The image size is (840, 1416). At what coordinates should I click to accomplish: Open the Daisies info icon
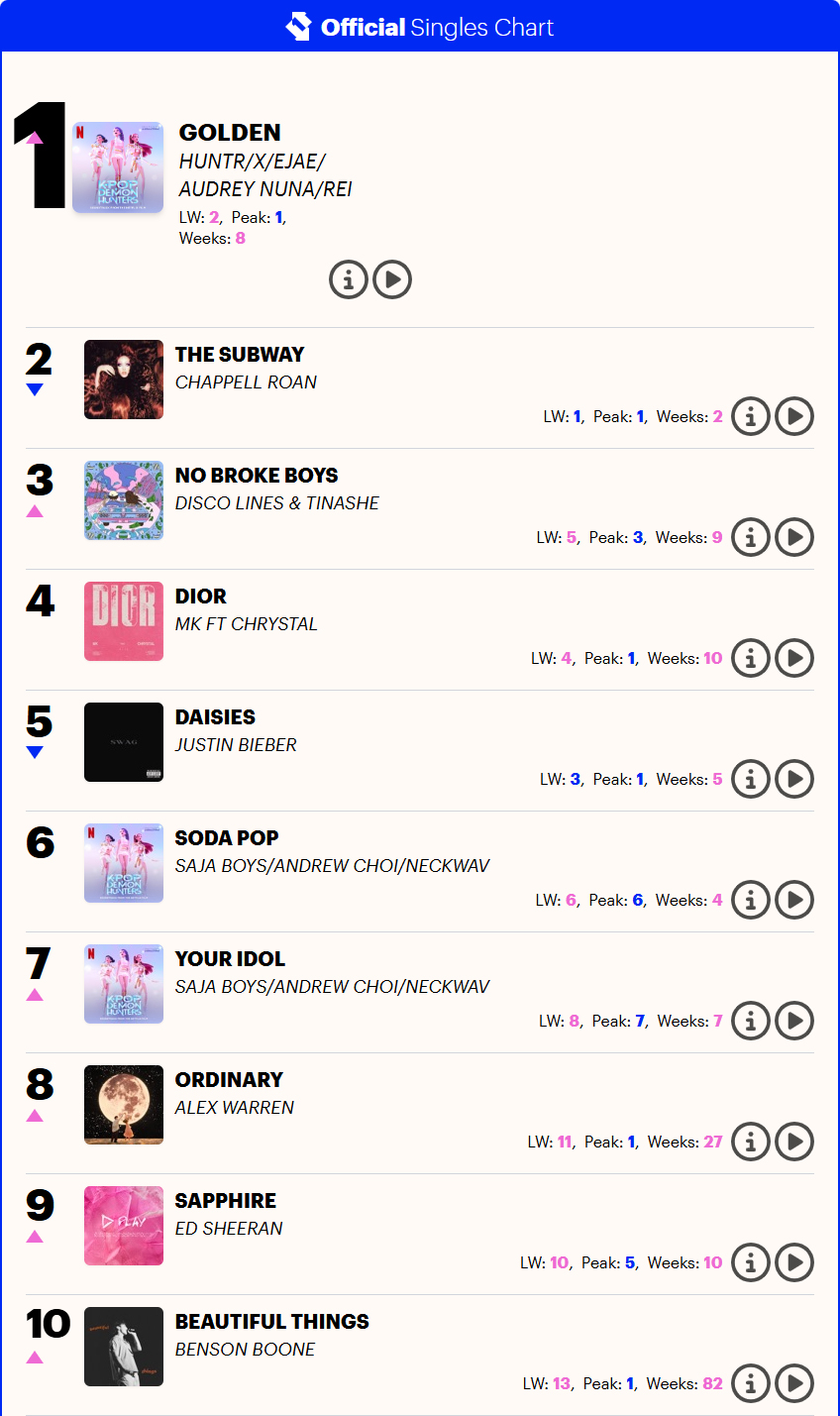751,780
